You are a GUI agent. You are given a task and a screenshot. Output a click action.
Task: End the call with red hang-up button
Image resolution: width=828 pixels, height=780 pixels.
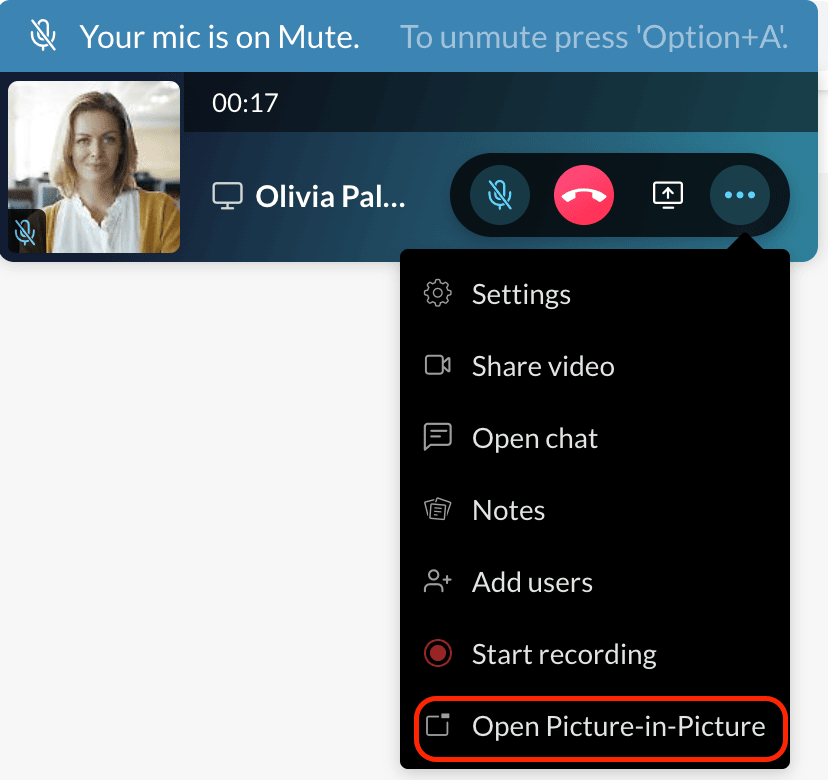point(584,195)
